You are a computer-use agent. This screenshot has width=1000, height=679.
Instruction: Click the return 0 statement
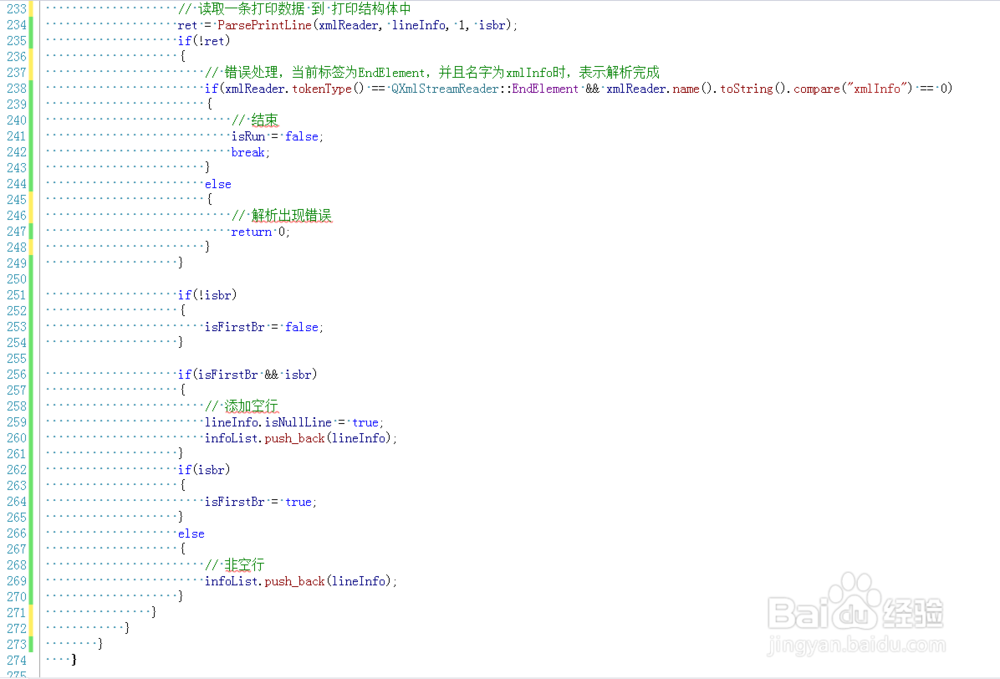(257, 231)
